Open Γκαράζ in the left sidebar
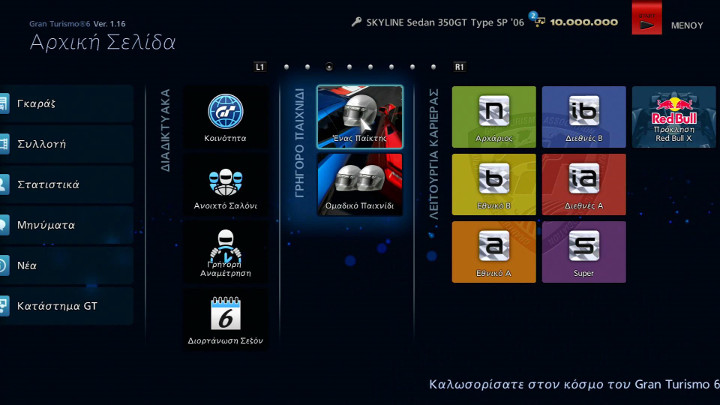This screenshot has width=720, height=405. pyautogui.click(x=66, y=103)
